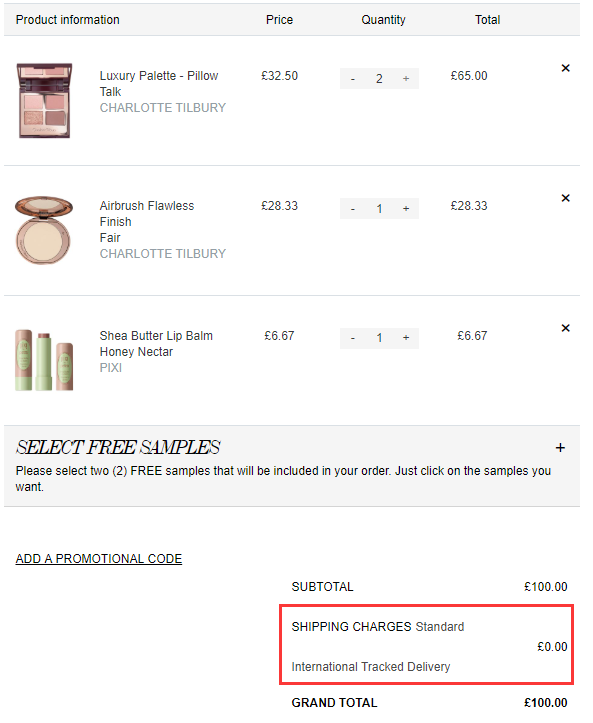
Task: Open Pixi lip balm product thumbnail
Action: click(44, 360)
